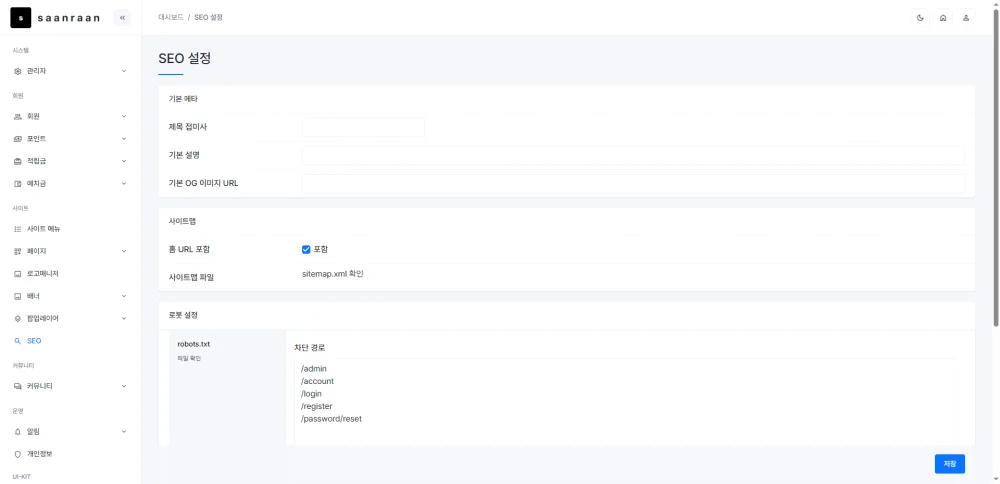Expand the 커뮤니티 menu chevron

124,386
